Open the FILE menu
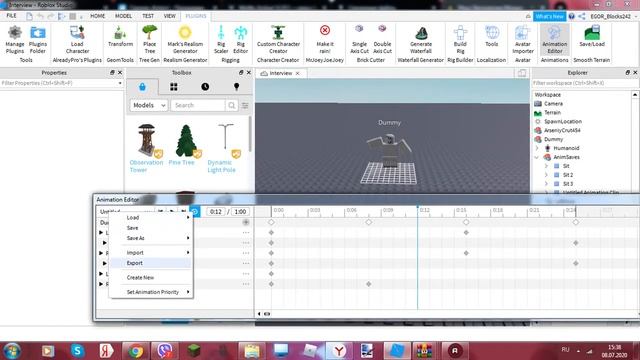 pos(11,16)
